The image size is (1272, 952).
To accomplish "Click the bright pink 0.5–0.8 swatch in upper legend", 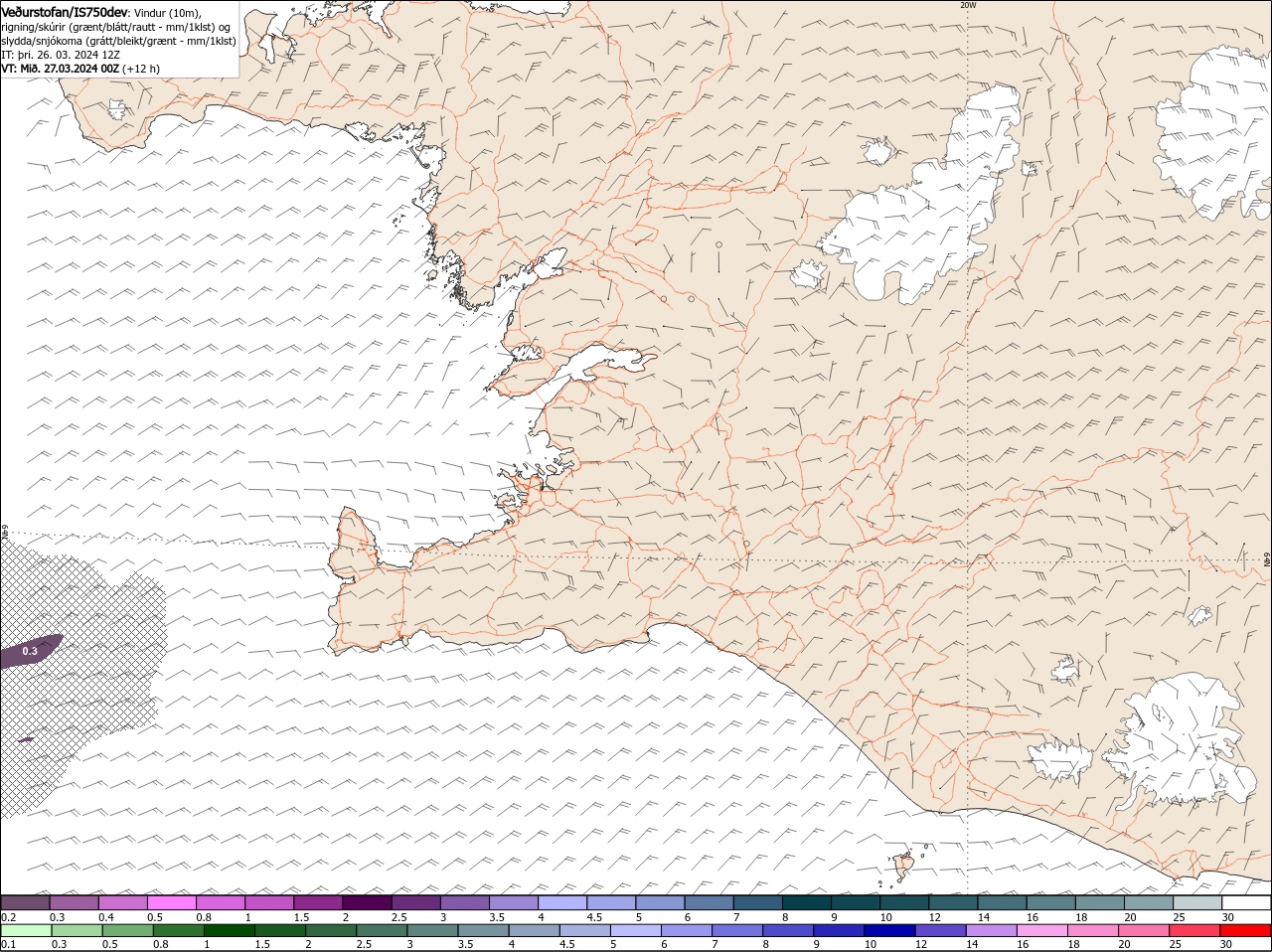I will click(x=171, y=902).
